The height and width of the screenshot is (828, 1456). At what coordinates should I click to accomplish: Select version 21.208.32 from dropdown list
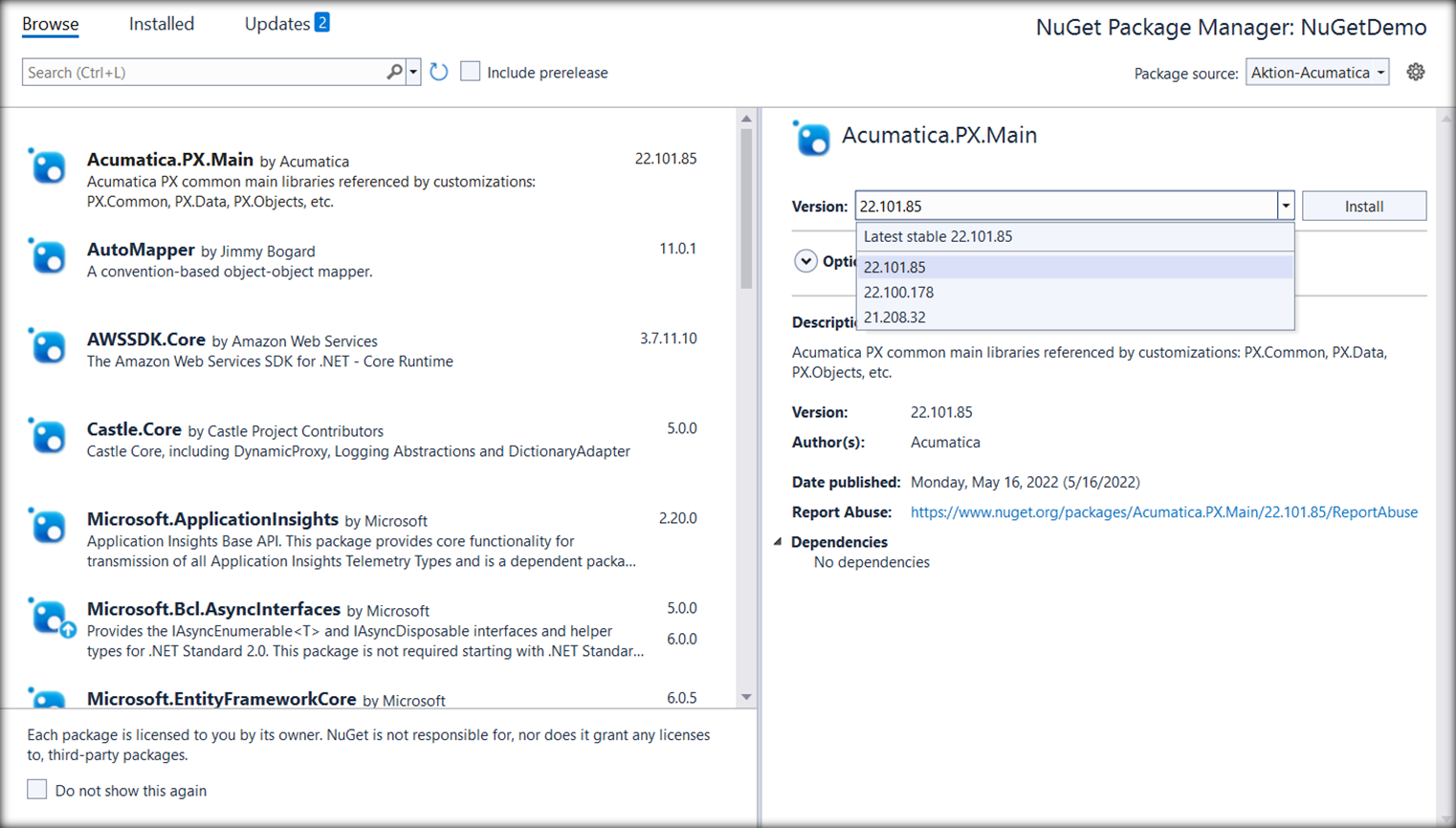coord(1075,316)
